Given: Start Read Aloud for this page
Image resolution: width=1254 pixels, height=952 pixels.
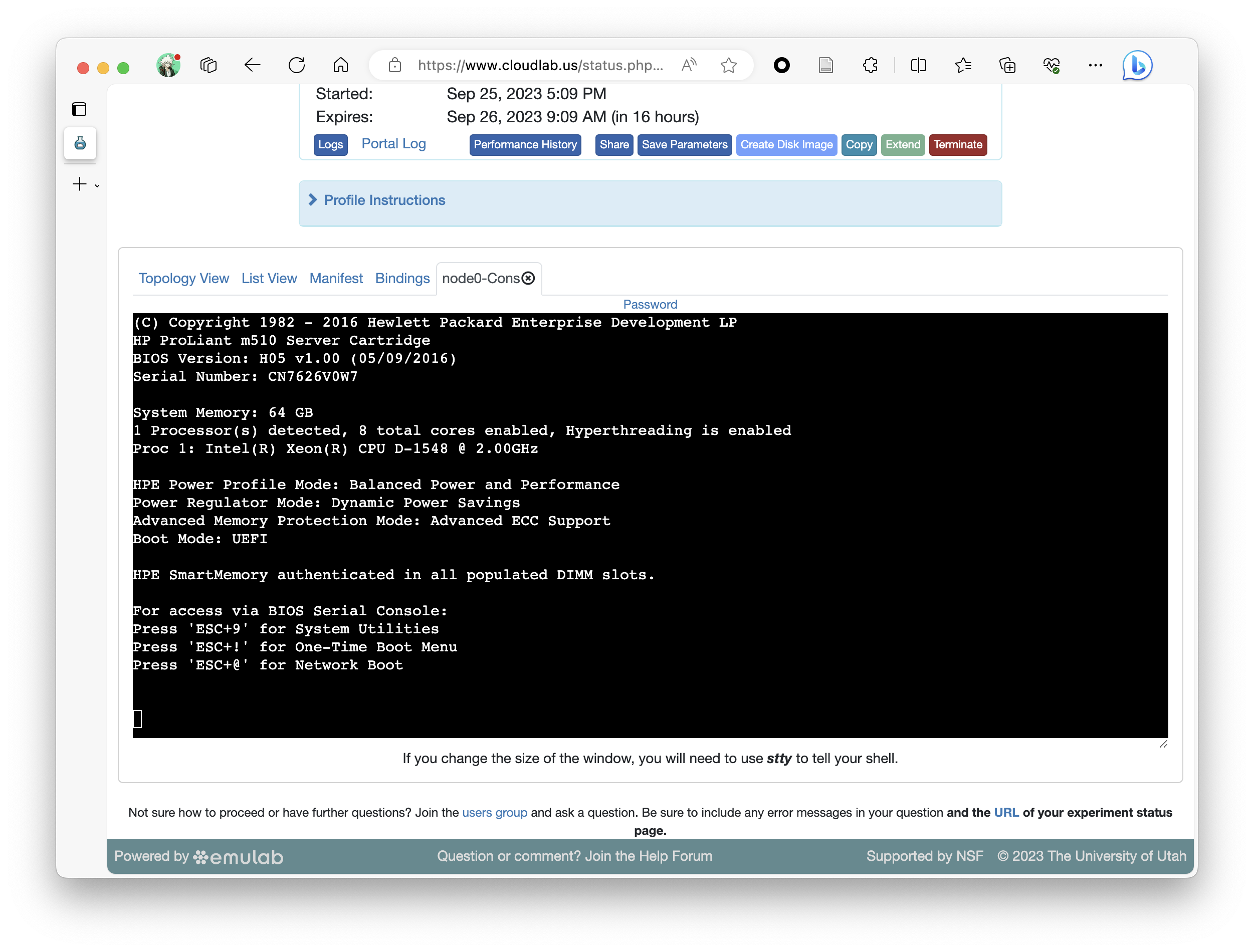Looking at the screenshot, I should click(x=689, y=65).
